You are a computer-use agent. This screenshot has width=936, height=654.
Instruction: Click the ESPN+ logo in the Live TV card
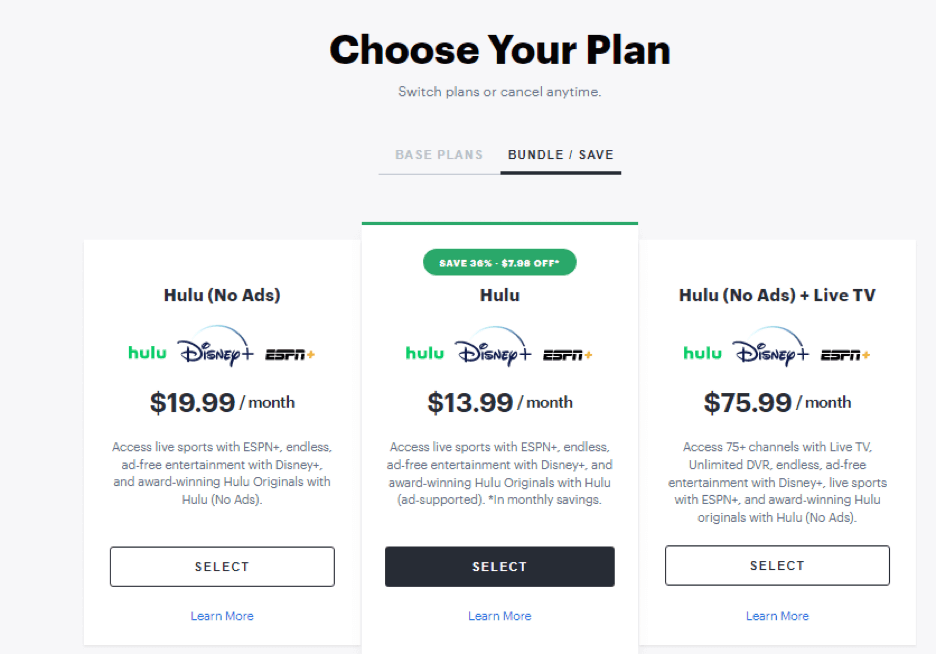[x=844, y=352]
